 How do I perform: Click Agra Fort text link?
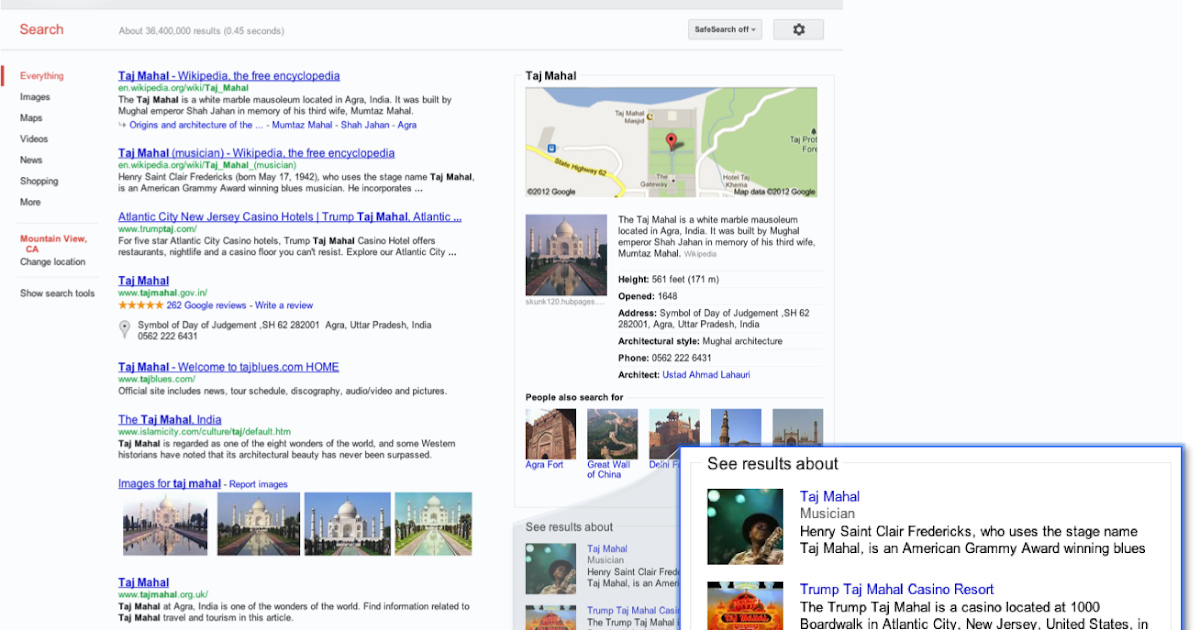[x=545, y=465]
